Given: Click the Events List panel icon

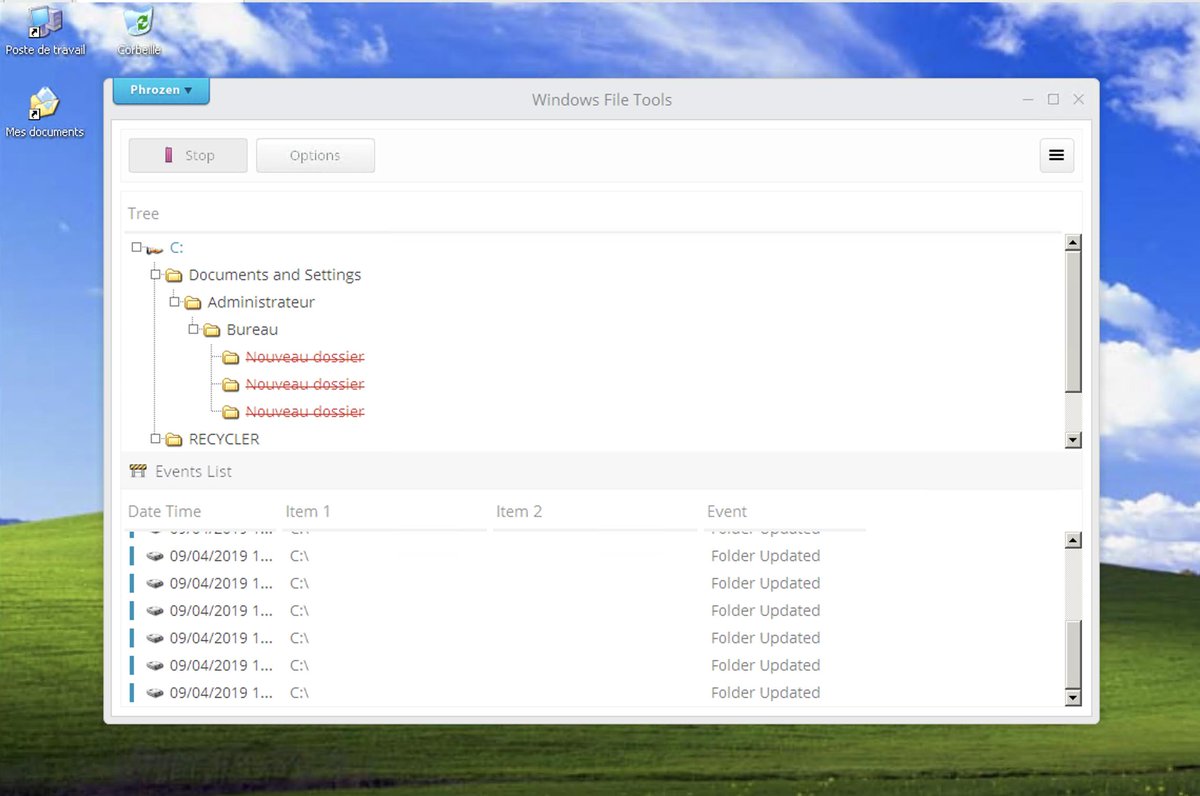Looking at the screenshot, I should [x=138, y=471].
